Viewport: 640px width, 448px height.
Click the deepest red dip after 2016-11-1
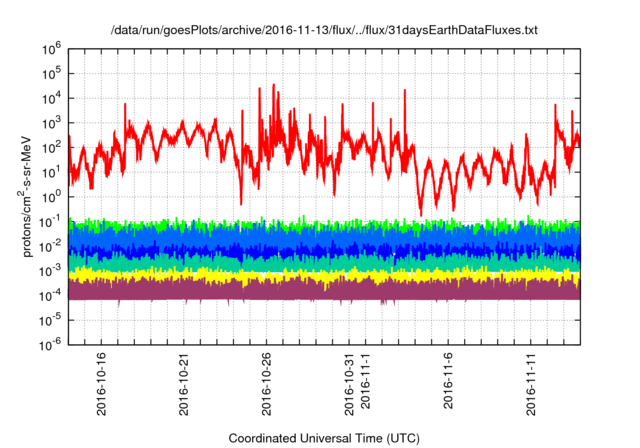point(421,213)
